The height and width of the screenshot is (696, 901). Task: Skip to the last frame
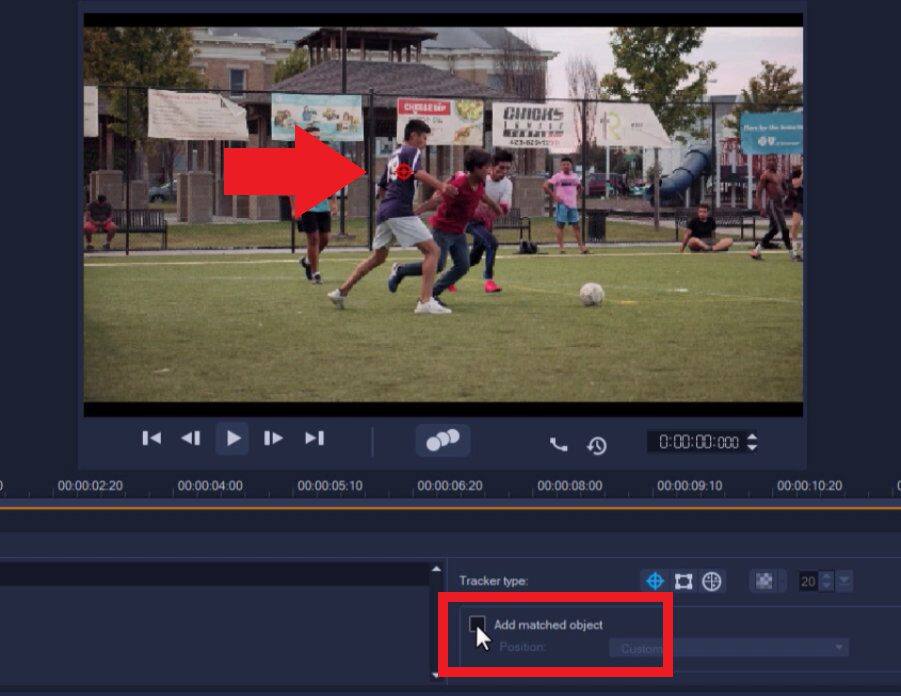(x=316, y=437)
